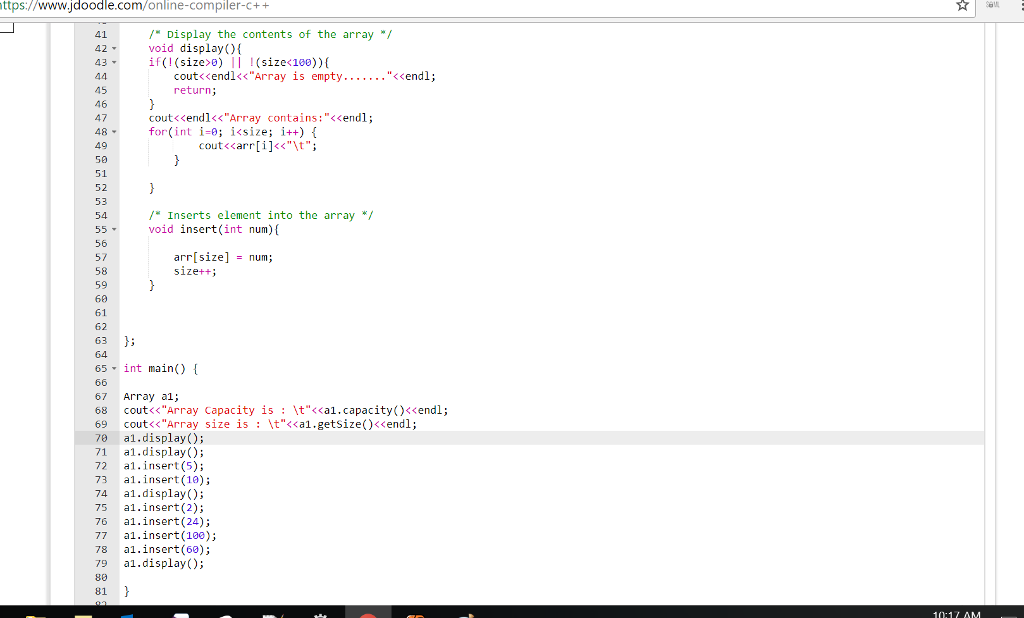Select the highlighted a1.display() line
The image size is (1024, 618).
coord(163,437)
